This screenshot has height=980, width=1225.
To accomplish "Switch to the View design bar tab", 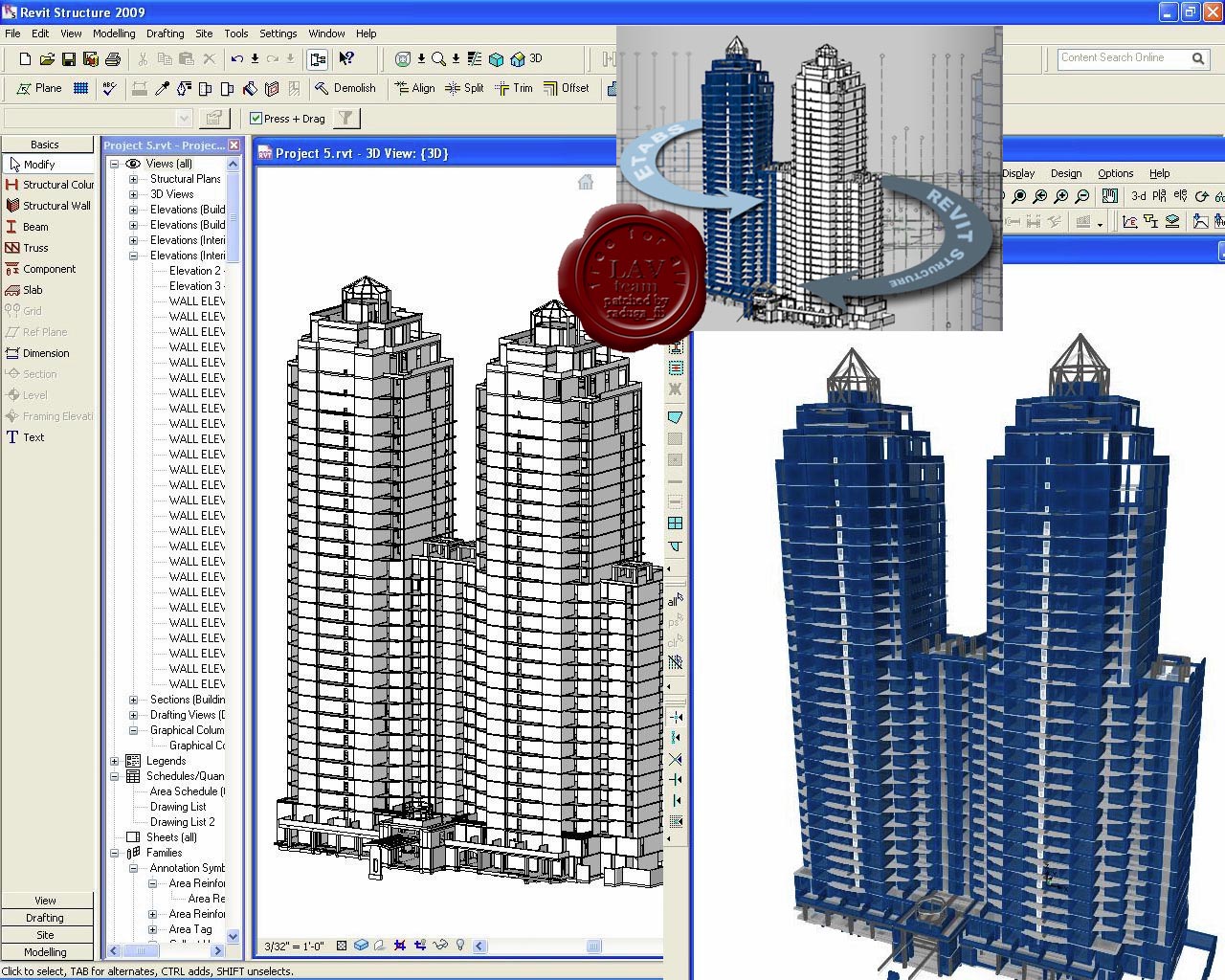I will coord(47,901).
